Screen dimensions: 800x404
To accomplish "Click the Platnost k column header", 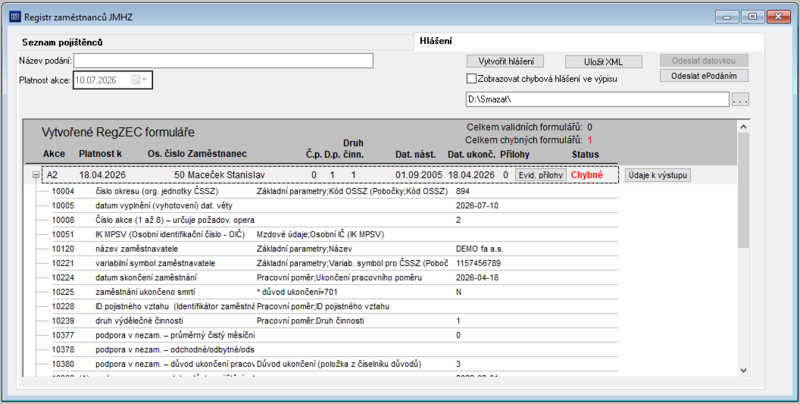I will point(101,154).
